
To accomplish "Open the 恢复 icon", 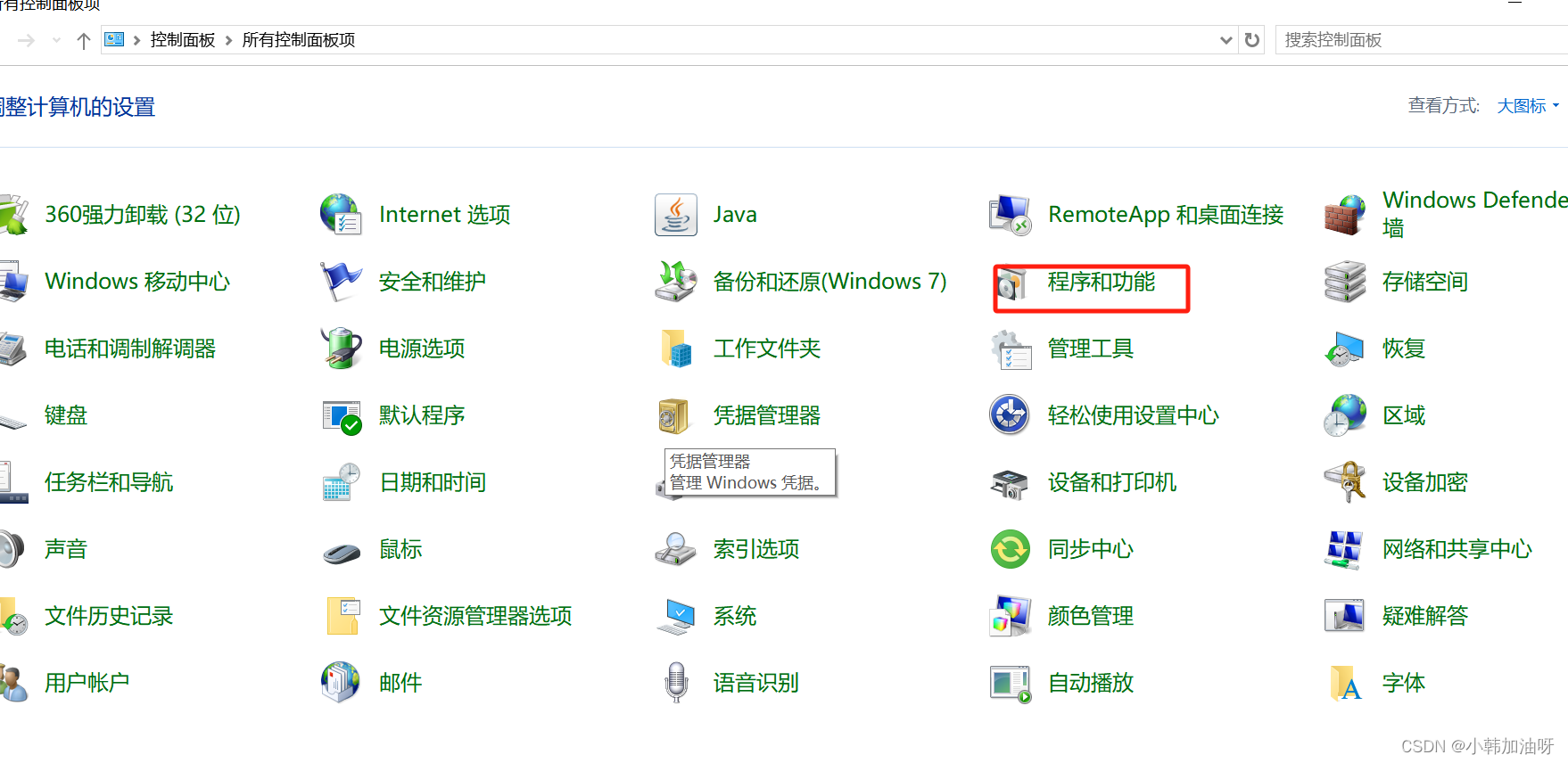I will pos(1345,349).
